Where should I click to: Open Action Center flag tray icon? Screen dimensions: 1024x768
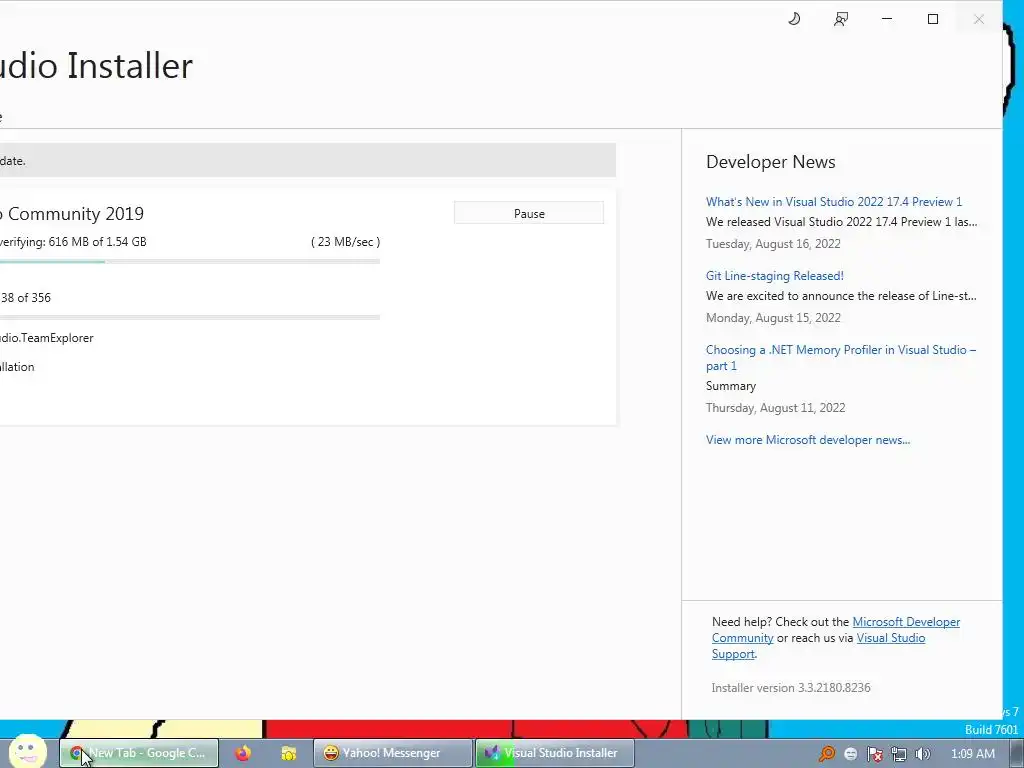[x=874, y=754]
